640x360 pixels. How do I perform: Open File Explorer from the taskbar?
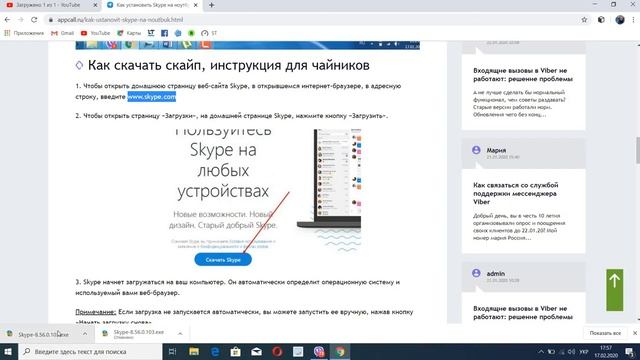tap(194, 351)
